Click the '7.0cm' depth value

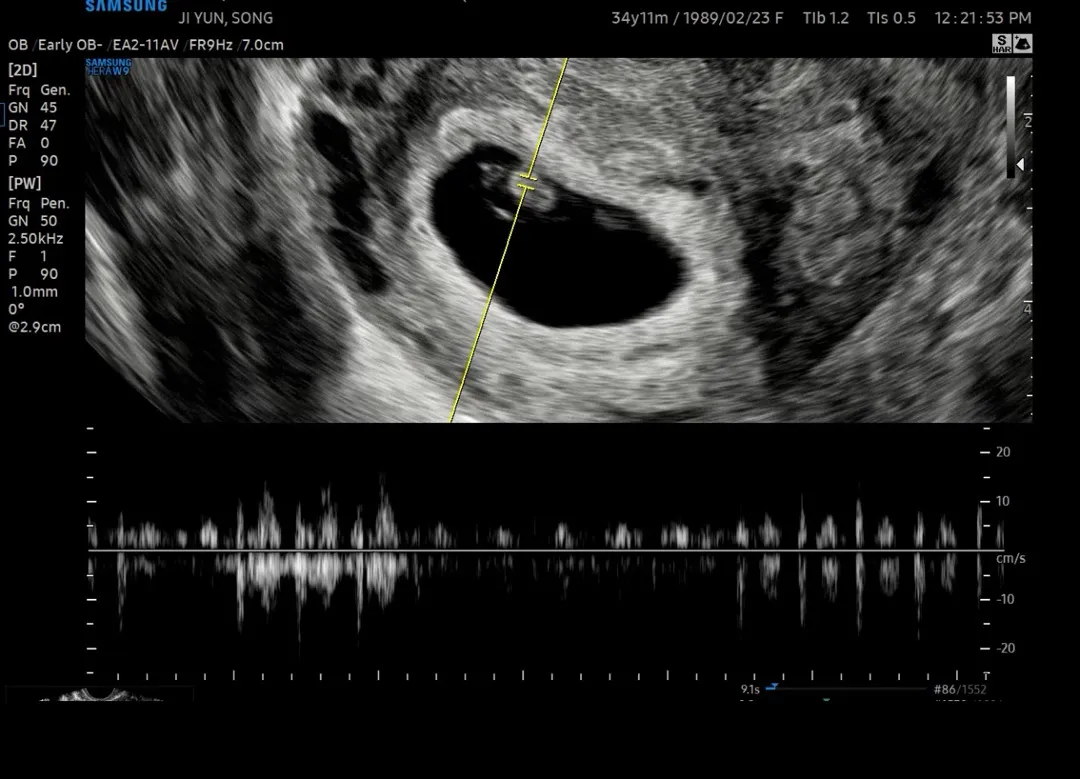click(x=262, y=45)
